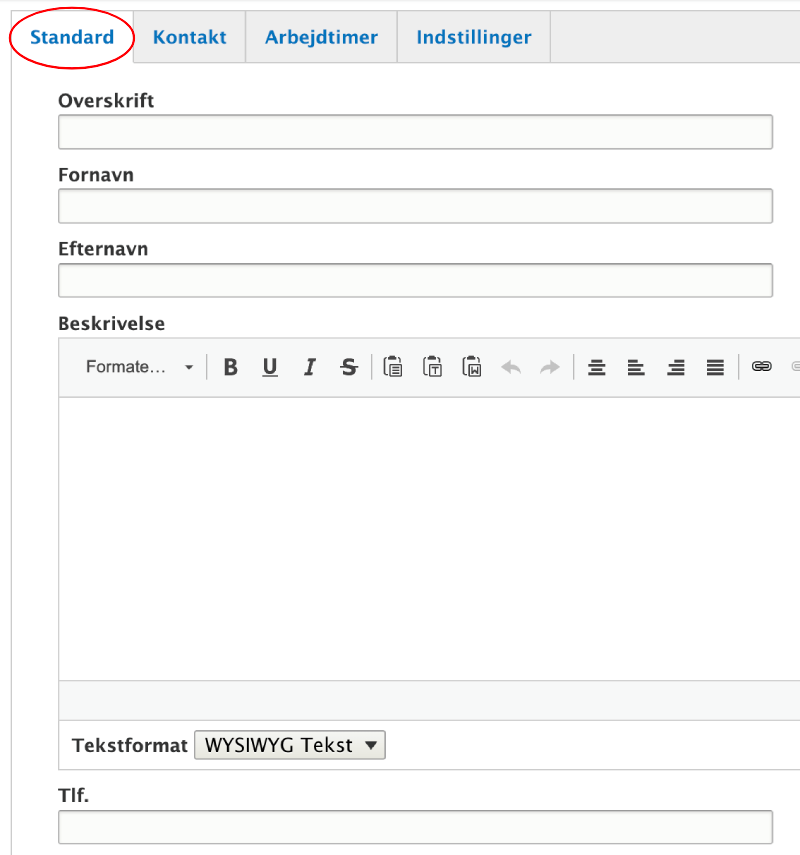Open the Formatering style dropdown
This screenshot has height=855, width=800.
(x=139, y=367)
